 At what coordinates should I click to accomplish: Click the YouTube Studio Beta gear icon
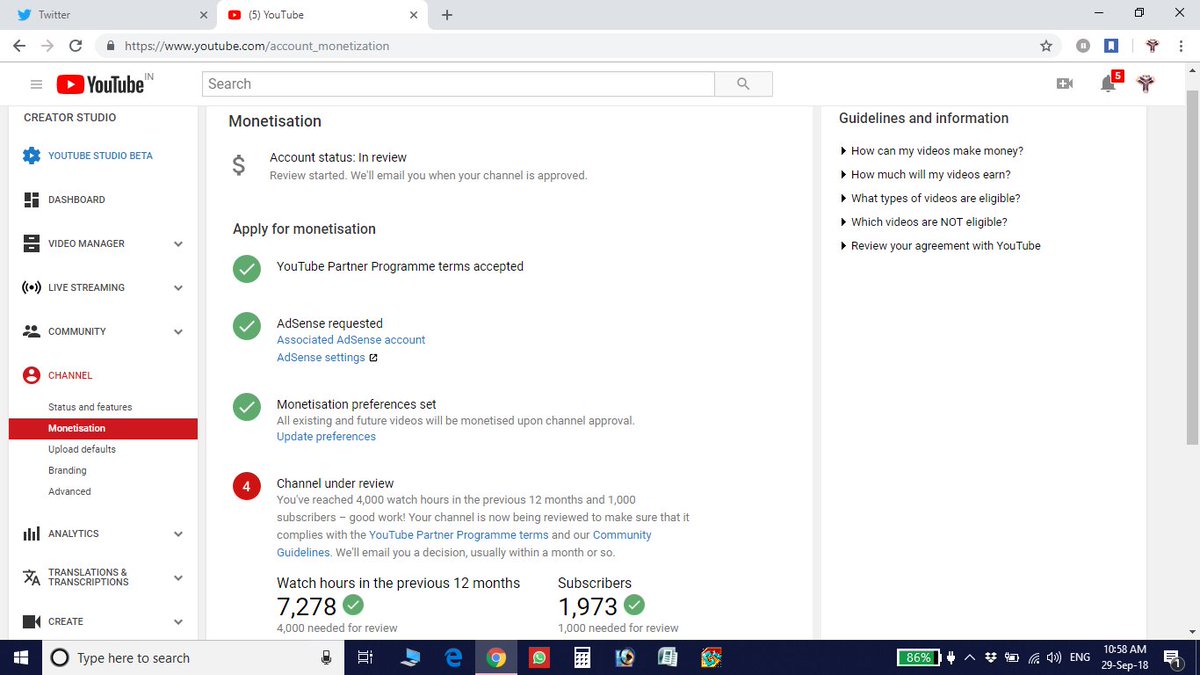[x=31, y=156]
